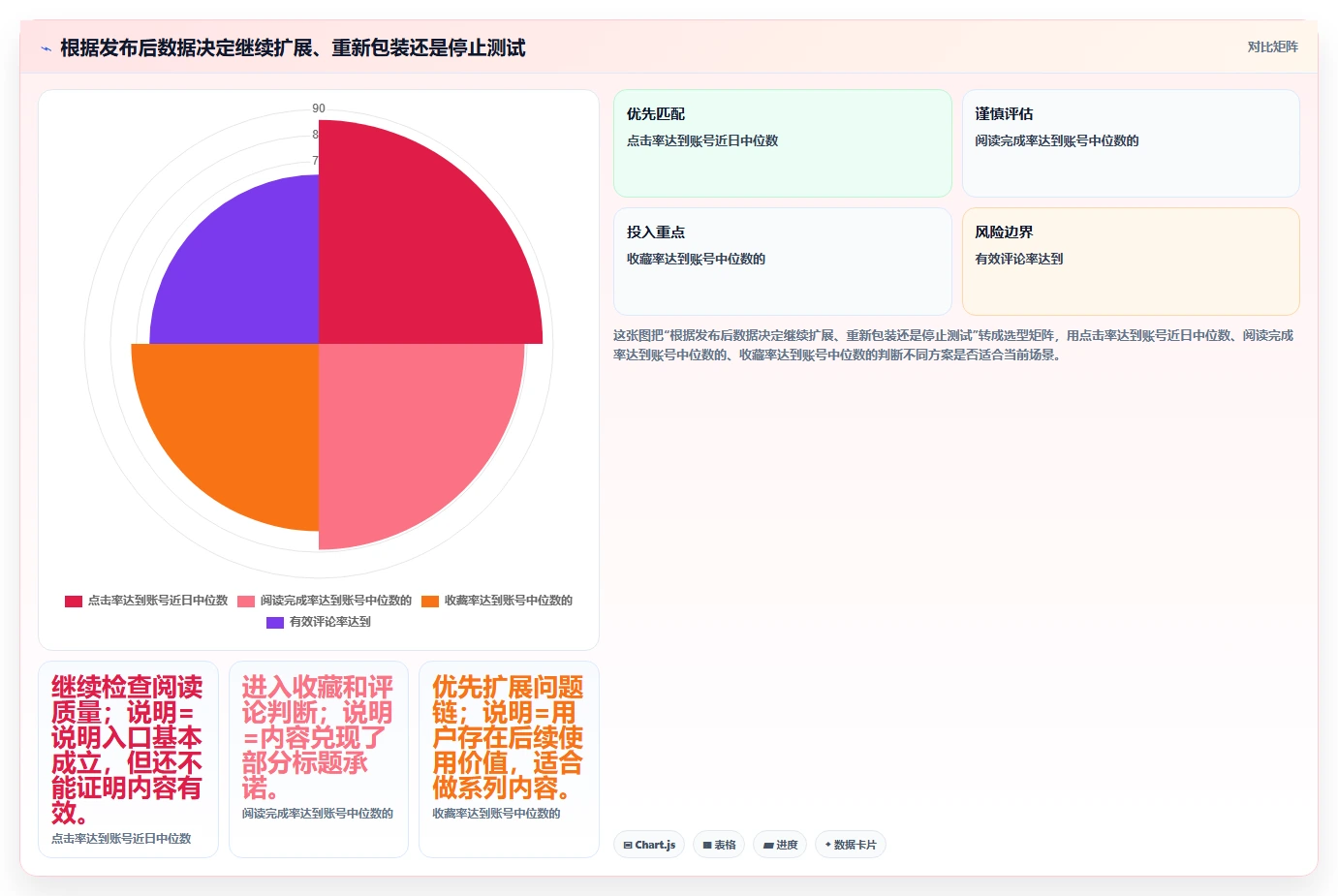
Task: Click the chart axis label 90
Action: tap(319, 108)
